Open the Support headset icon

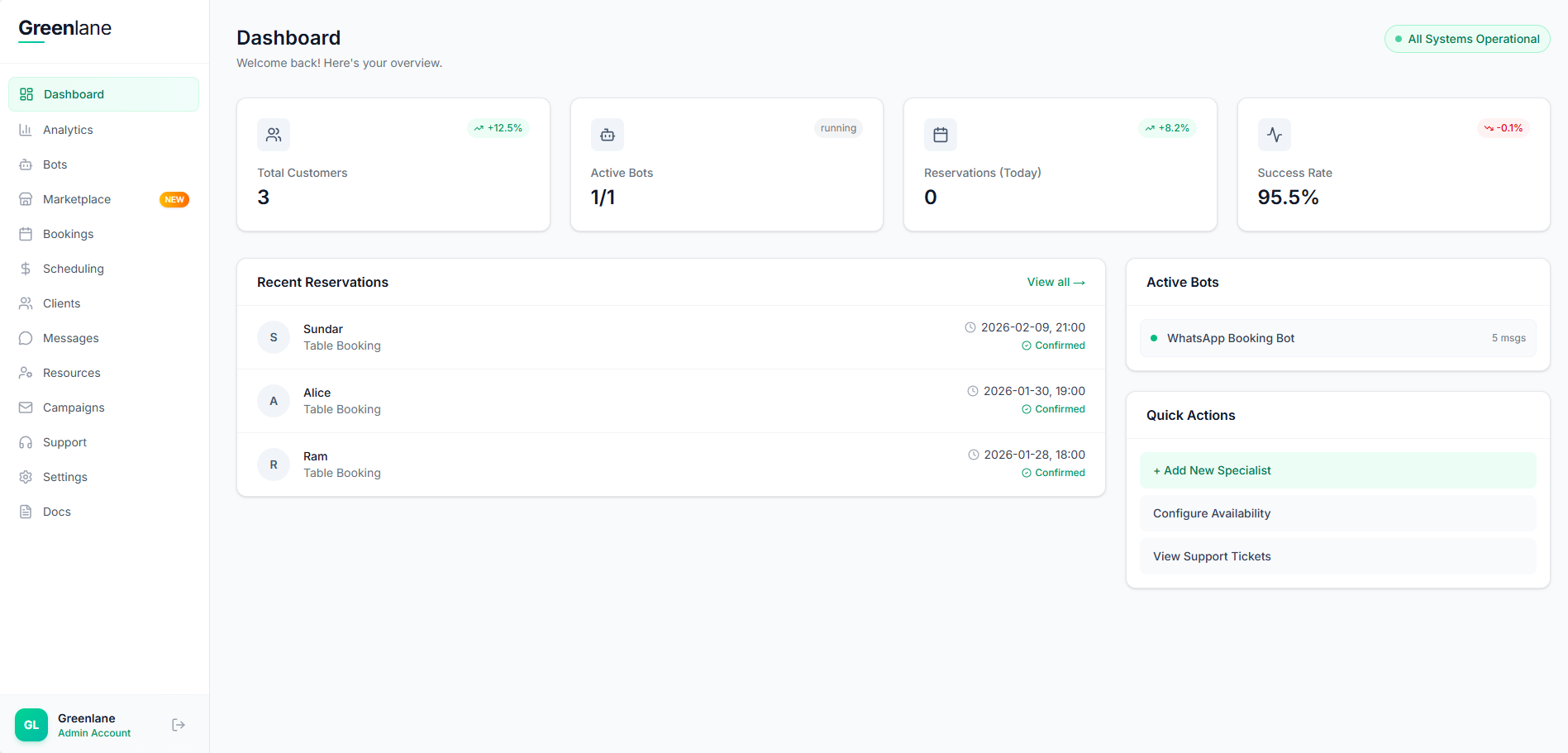pos(26,441)
